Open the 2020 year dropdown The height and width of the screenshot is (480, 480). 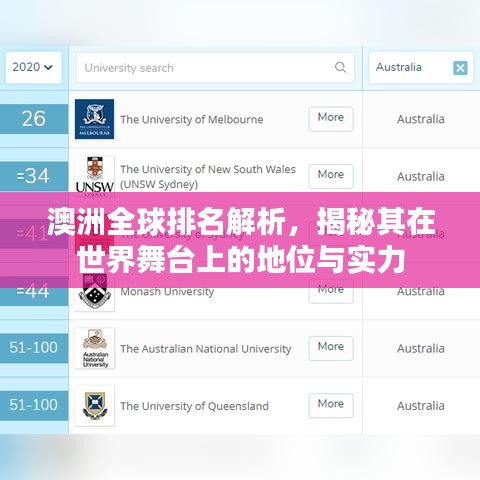[33, 68]
